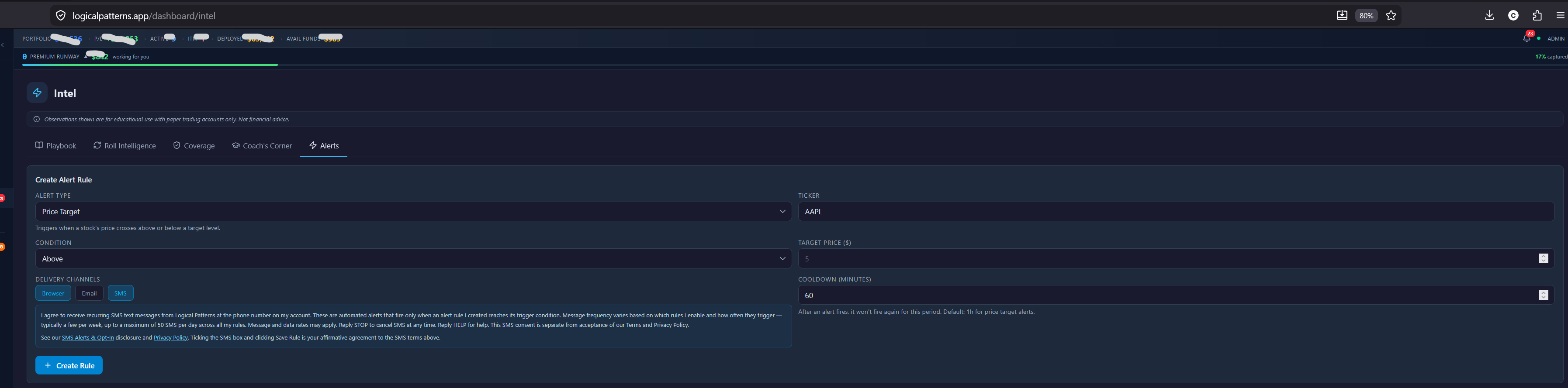Open the round C account icon
This screenshot has height=388, width=1568.
pos(1513,16)
